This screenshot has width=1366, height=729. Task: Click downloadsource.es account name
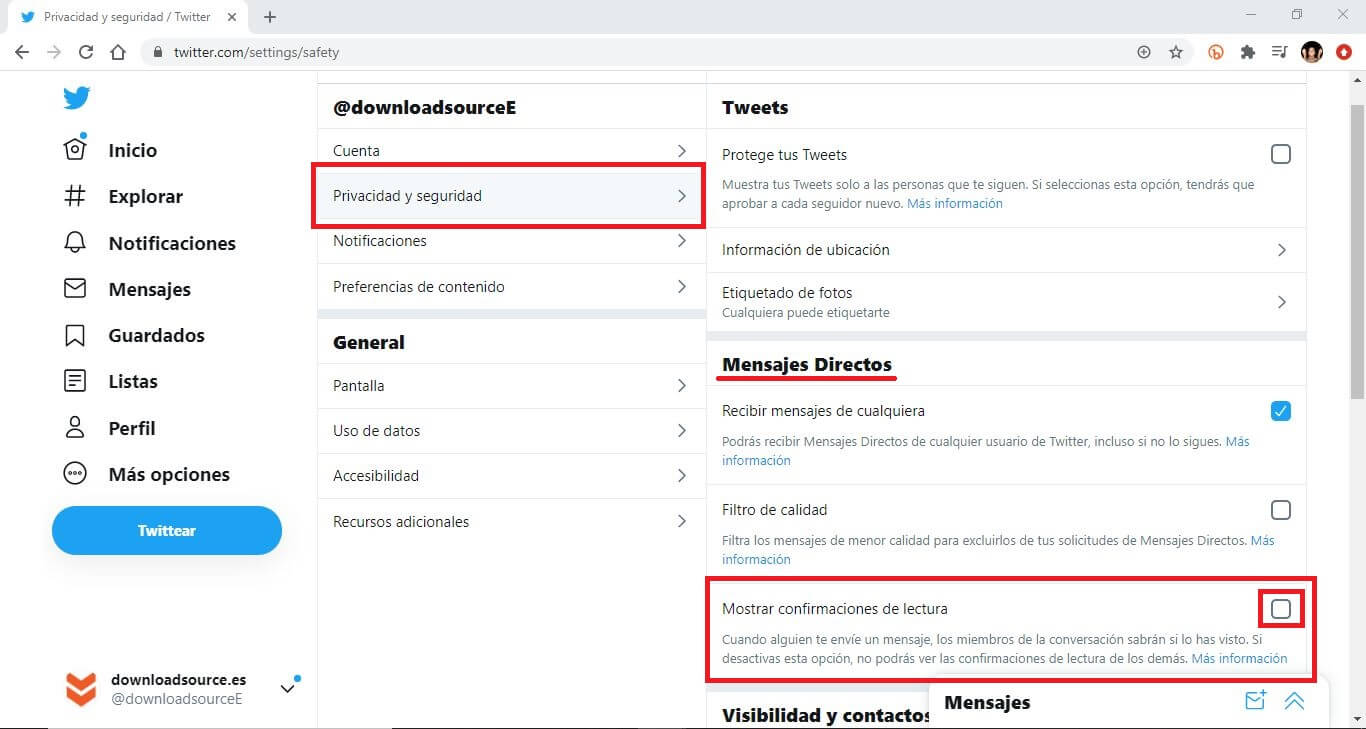click(178, 679)
